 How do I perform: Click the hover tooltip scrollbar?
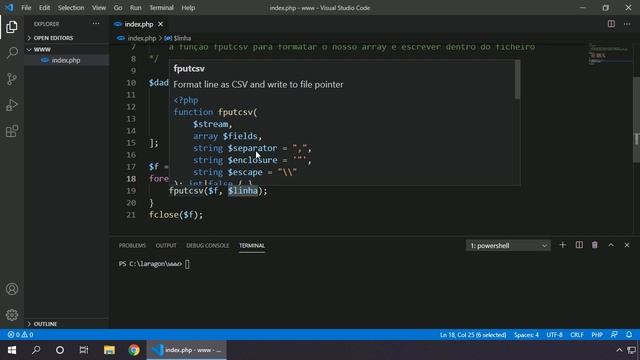click(x=517, y=80)
